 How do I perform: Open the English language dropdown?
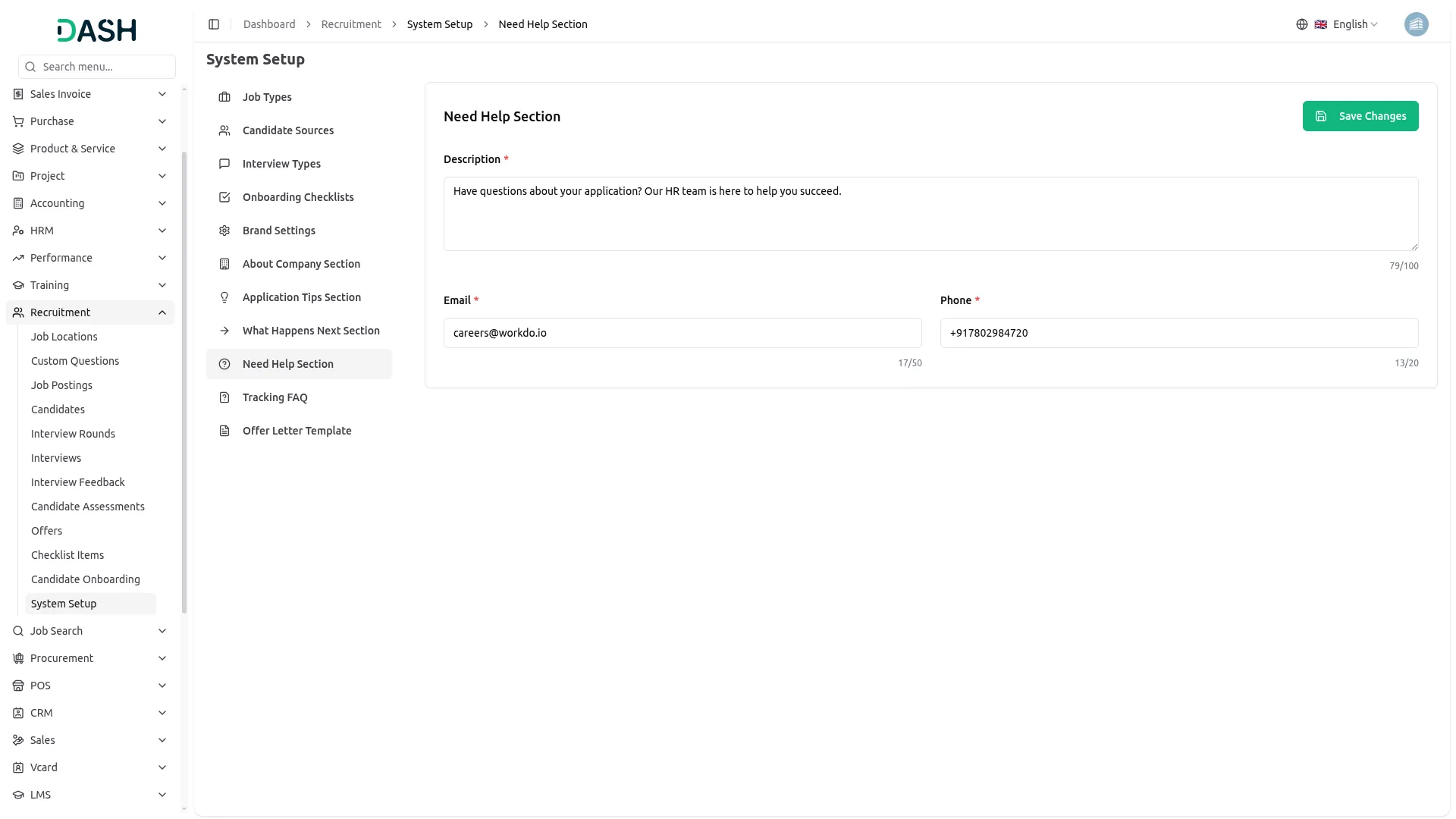click(x=1354, y=24)
